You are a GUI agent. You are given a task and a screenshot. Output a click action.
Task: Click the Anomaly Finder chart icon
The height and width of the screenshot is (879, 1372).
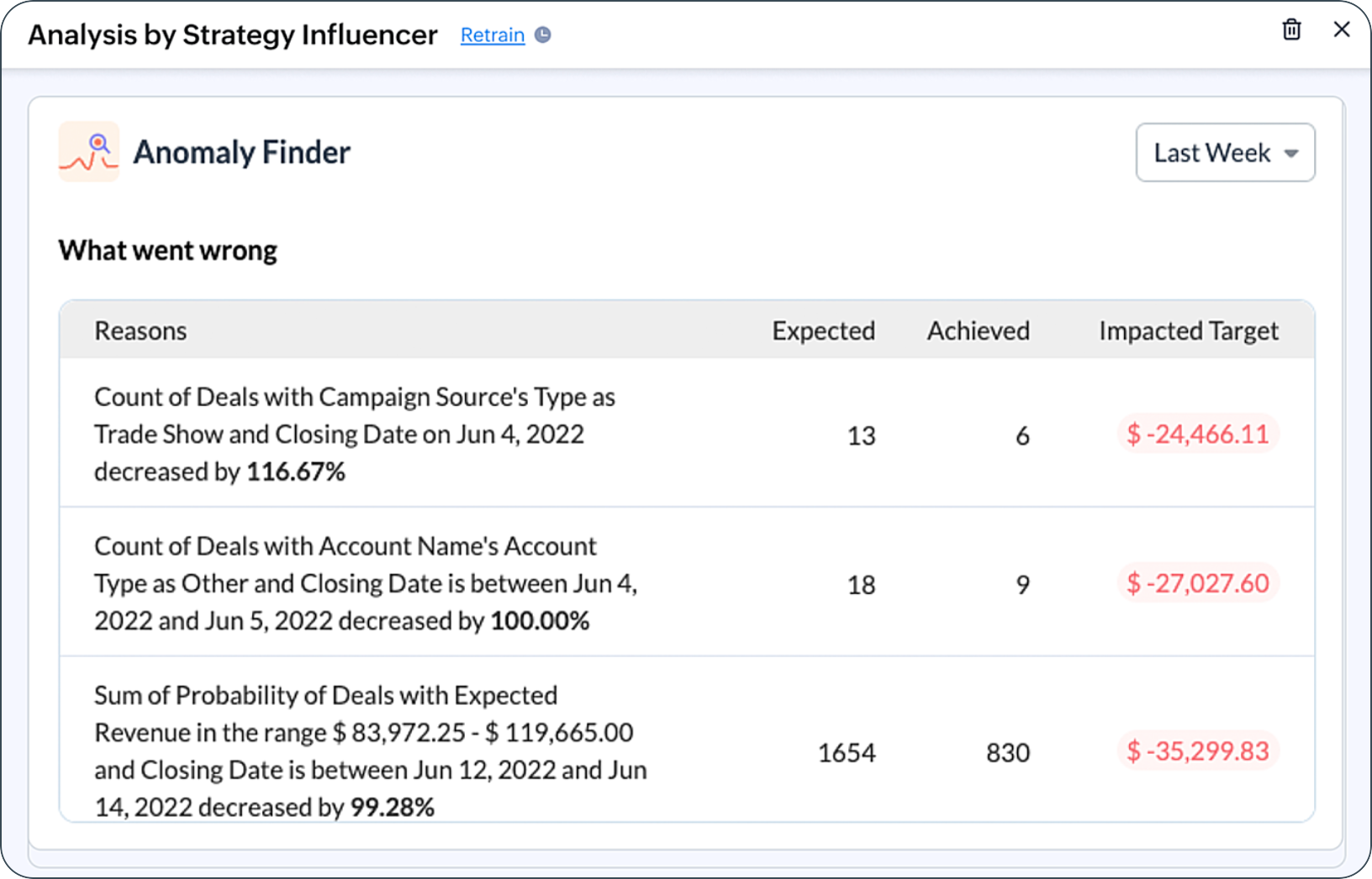pyautogui.click(x=89, y=152)
